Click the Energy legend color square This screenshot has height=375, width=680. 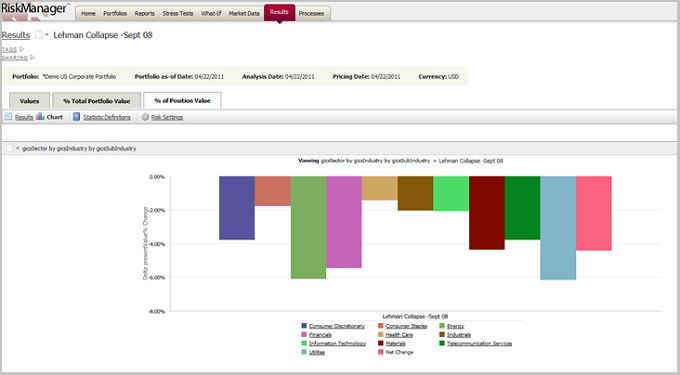click(442, 326)
